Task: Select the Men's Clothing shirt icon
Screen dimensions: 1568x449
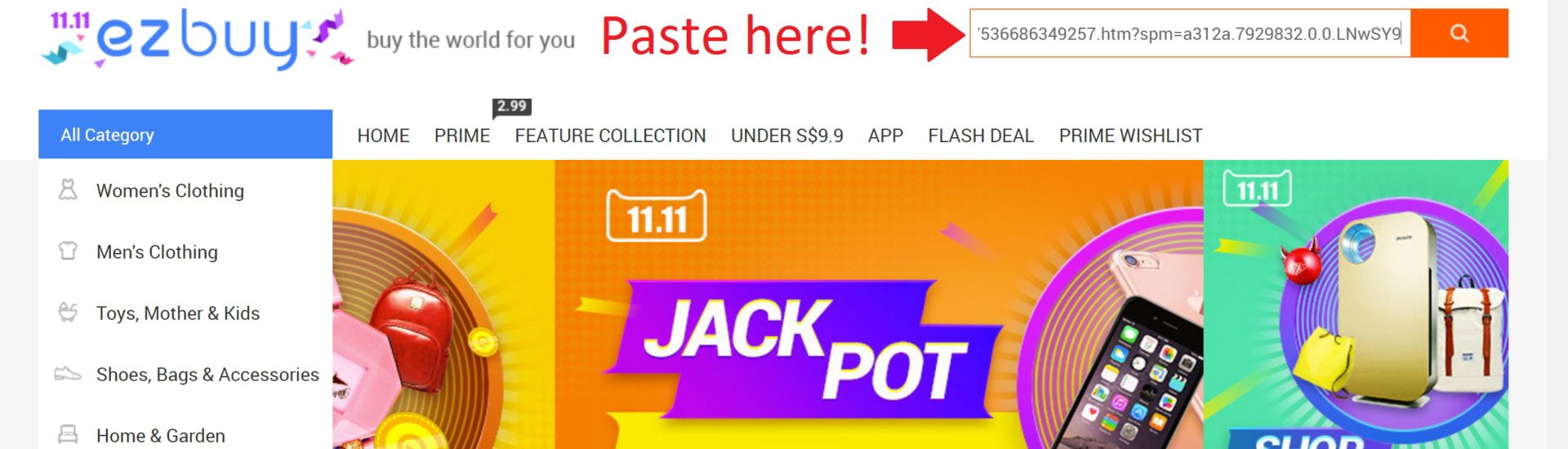Action: [68, 251]
